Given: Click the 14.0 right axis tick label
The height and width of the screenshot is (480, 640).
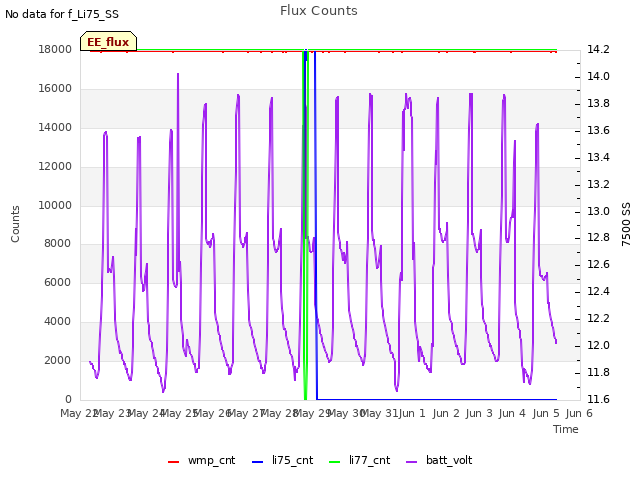Looking at the screenshot, I should point(598,76).
